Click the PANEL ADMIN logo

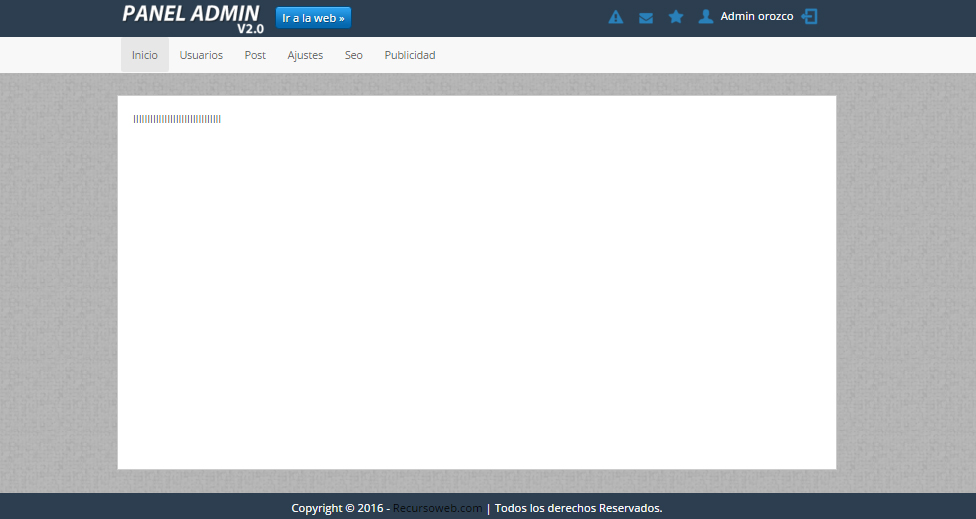(x=190, y=14)
